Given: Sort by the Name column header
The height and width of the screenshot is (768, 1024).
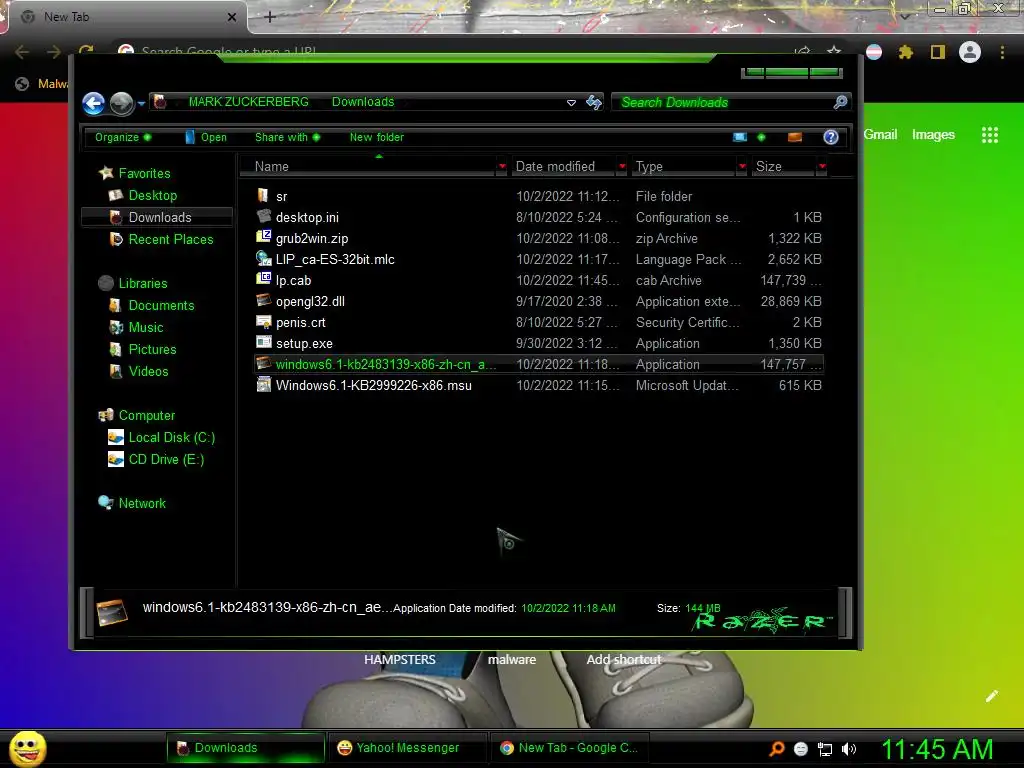Looking at the screenshot, I should pyautogui.click(x=368, y=167).
